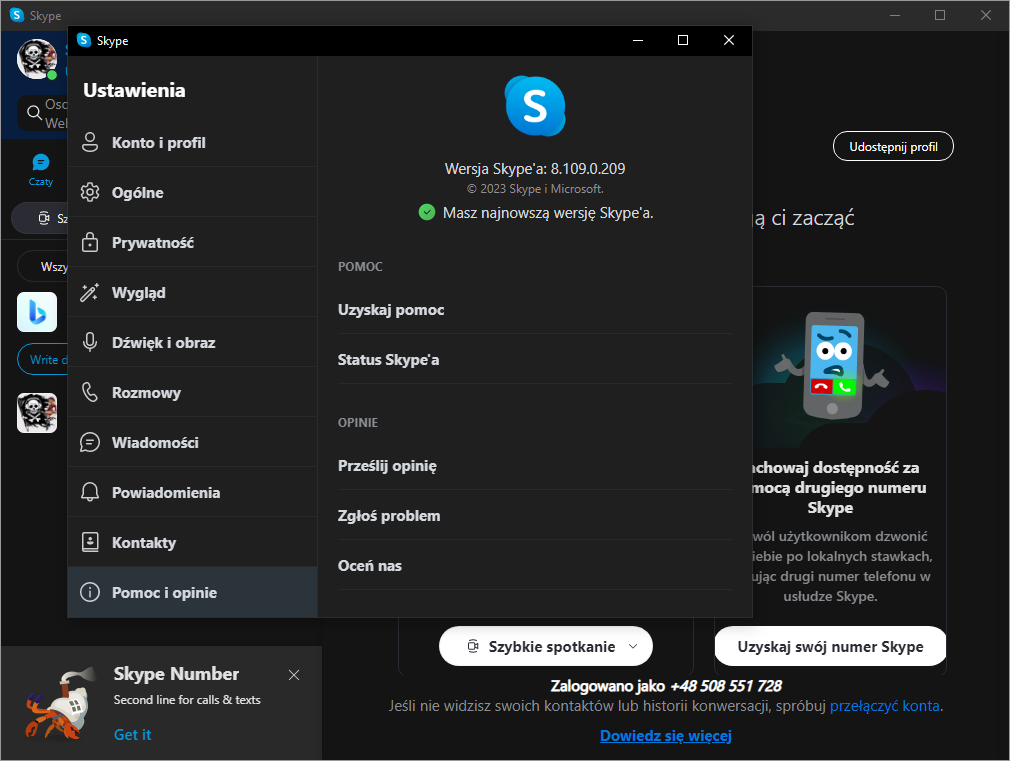This screenshot has height=761, width=1010.
Task: Click the phone illustration in Skype number card
Action: (x=833, y=365)
